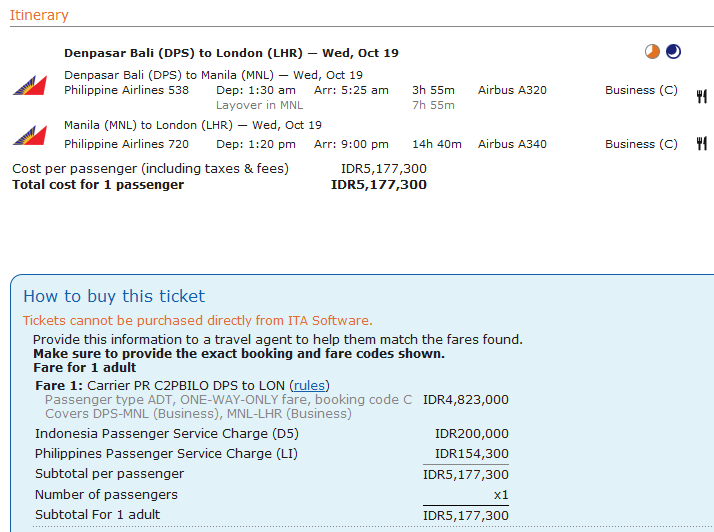
Task: Click the Layover in MNL text
Action: pos(260,105)
